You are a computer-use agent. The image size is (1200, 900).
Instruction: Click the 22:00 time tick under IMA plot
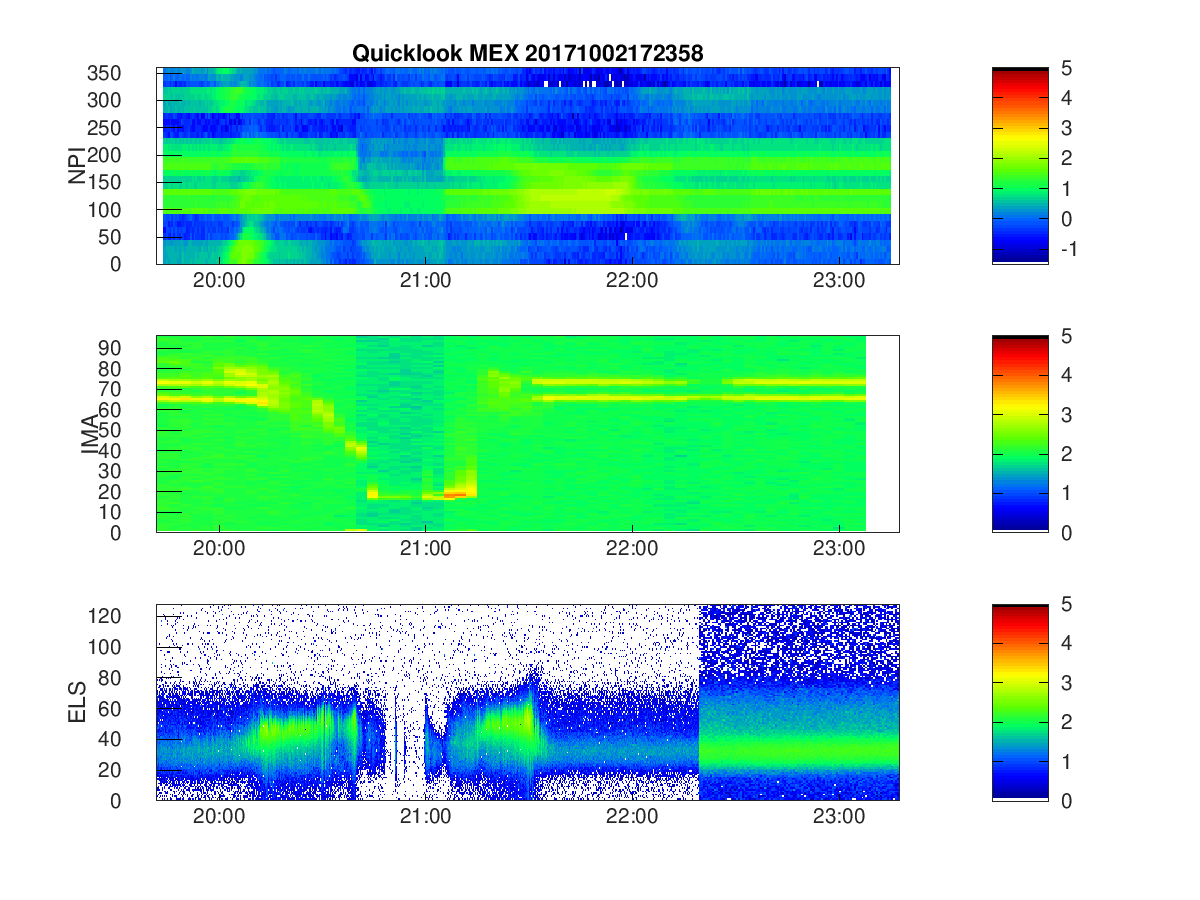point(632,549)
